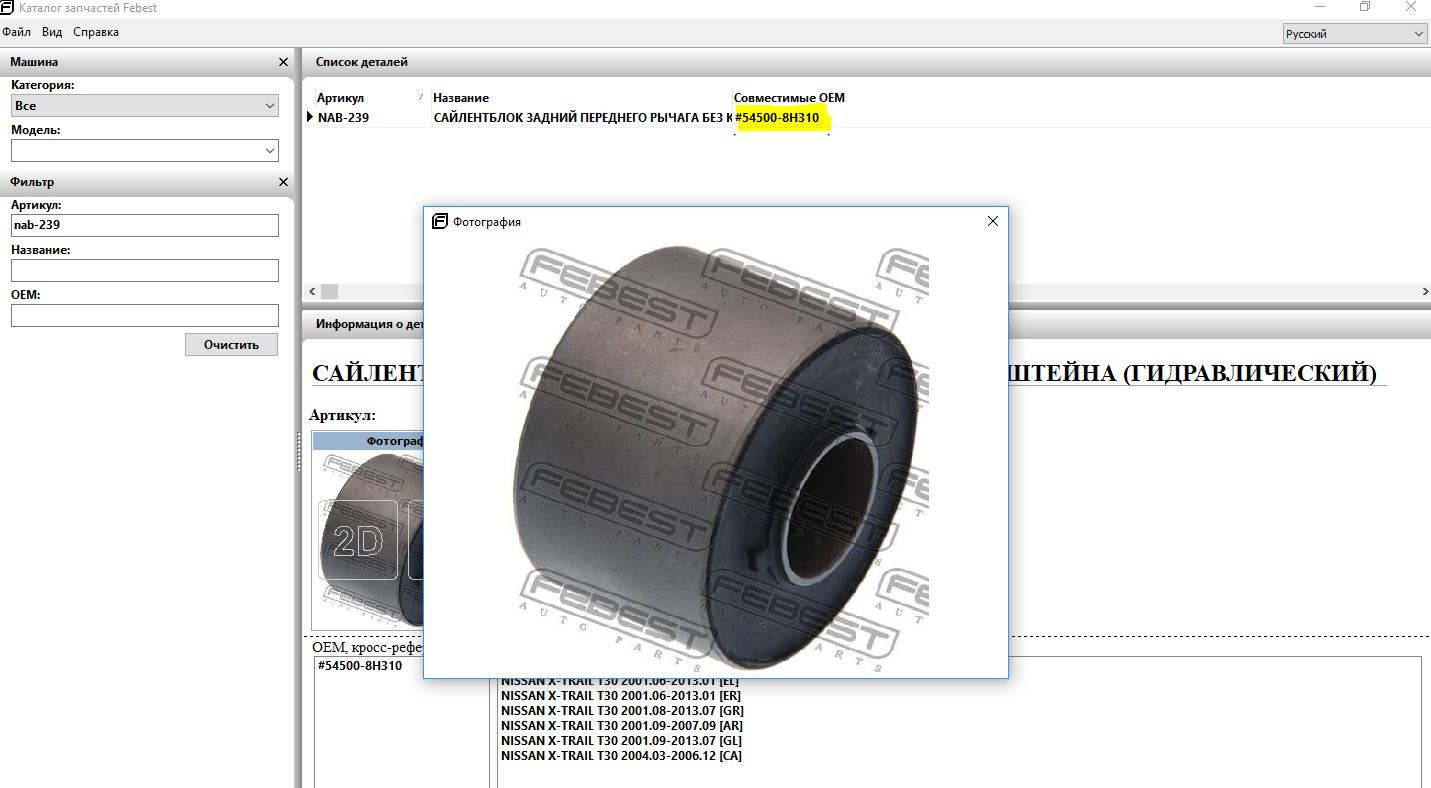1431x788 pixels.
Task: Click the Febest app icon in title bar
Action: click(7, 7)
